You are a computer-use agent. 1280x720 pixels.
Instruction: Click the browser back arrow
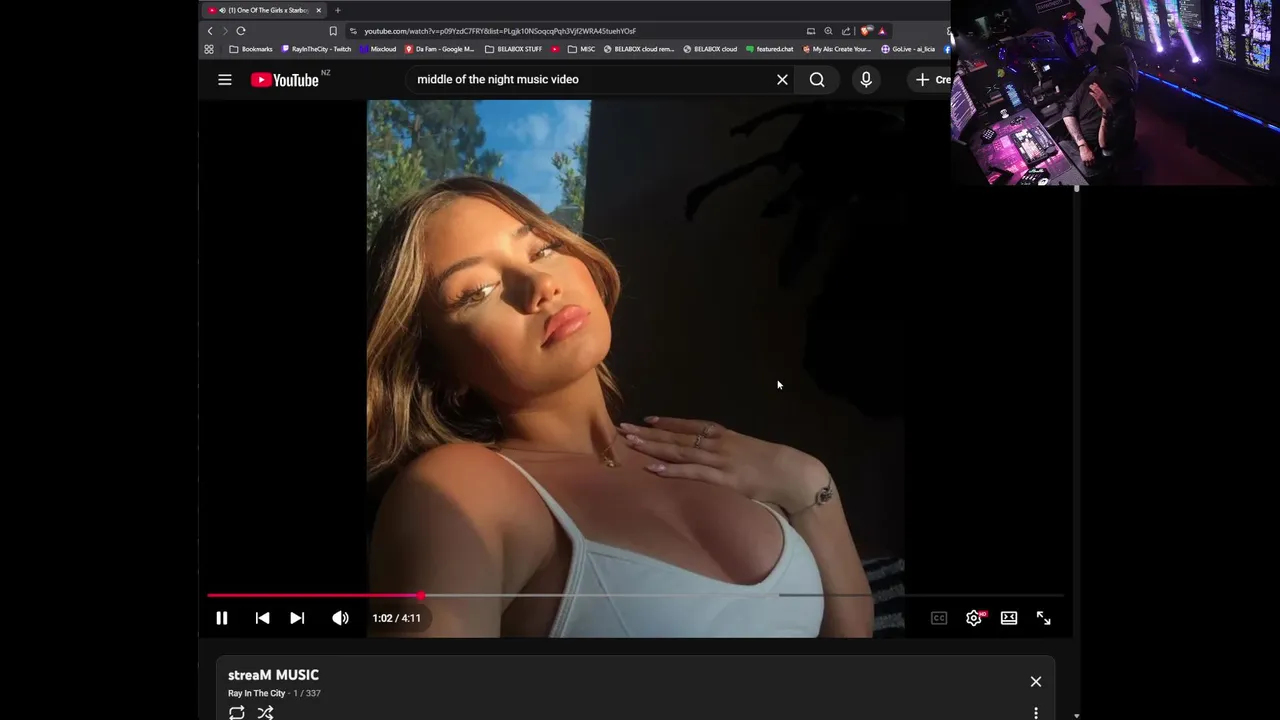[x=210, y=31]
